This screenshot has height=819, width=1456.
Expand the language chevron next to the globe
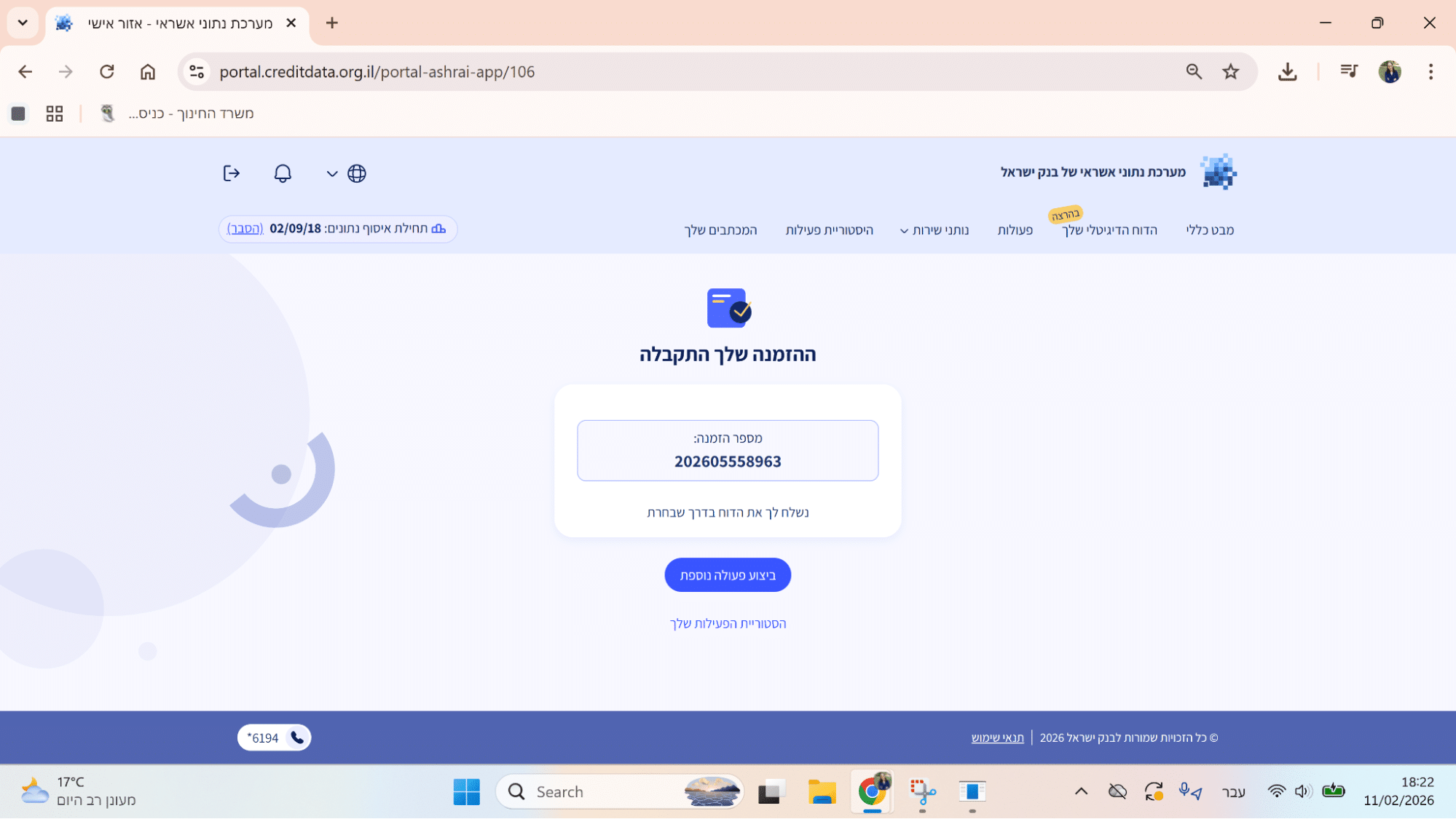[332, 174]
